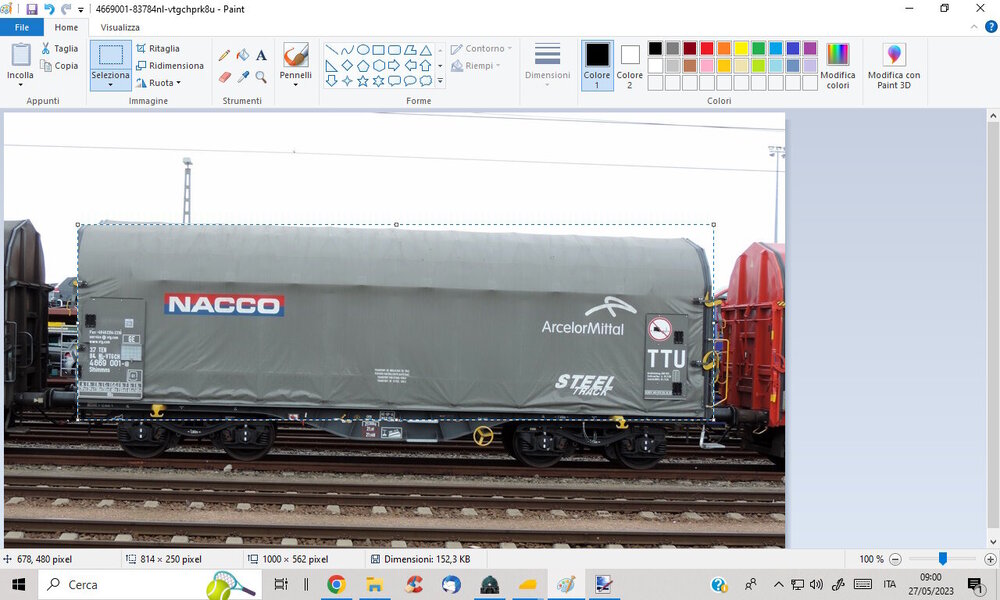Screen dimensions: 1000x600
Task: Click the Ritaglia crop button
Action: tap(158, 48)
